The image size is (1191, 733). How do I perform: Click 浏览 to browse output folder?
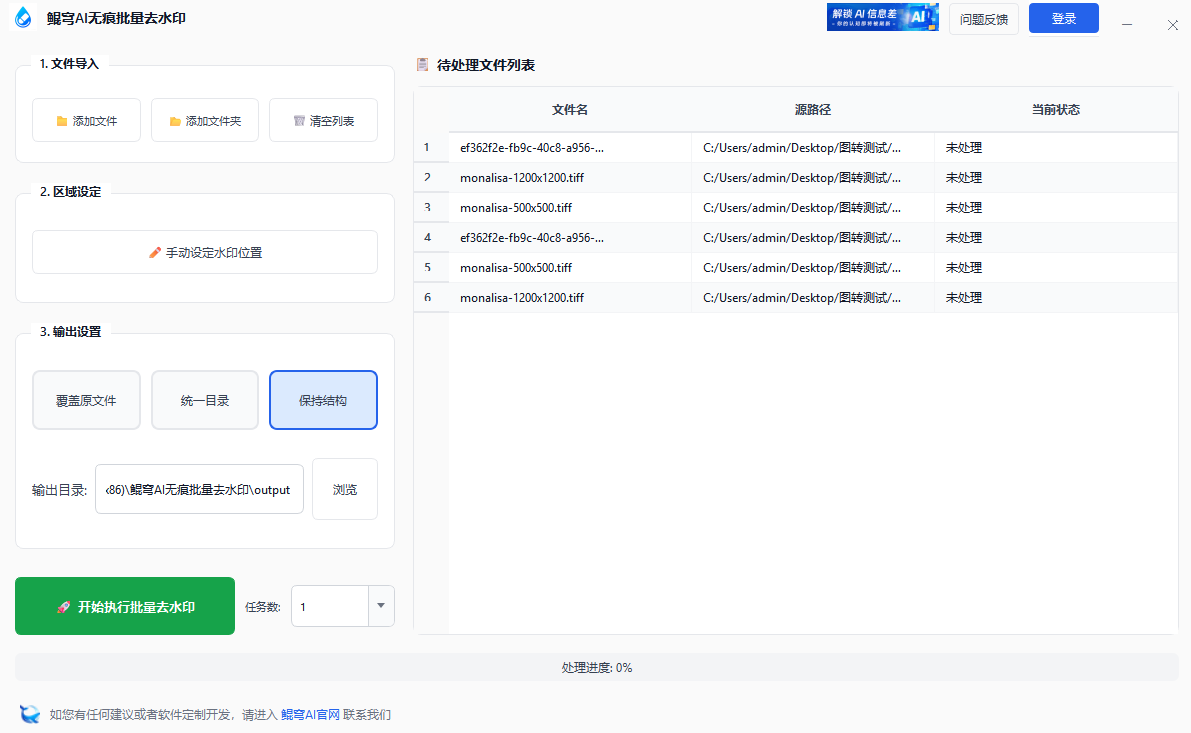point(344,488)
